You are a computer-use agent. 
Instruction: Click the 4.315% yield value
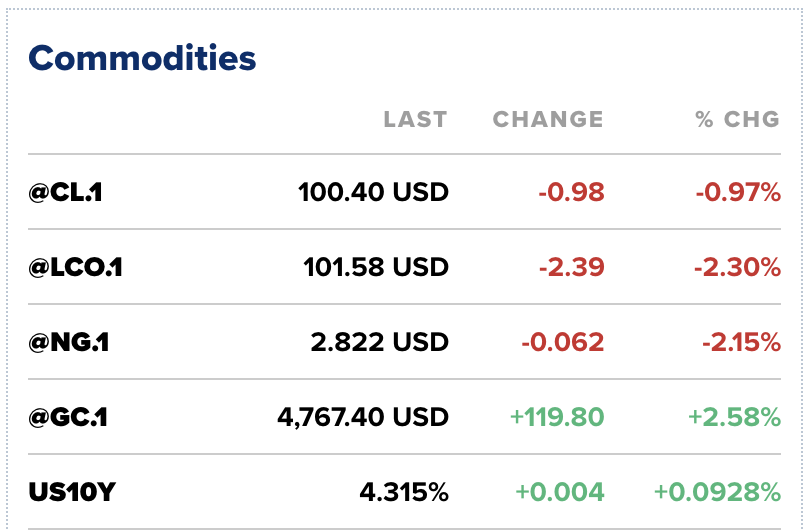pyautogui.click(x=404, y=492)
